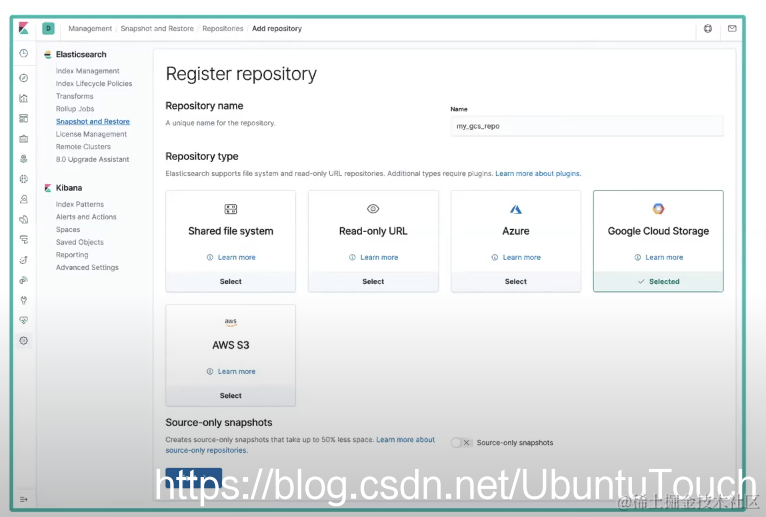Open the Canvas icon in the sidebar
Image resolution: width=766 pixels, height=517 pixels.
[x=23, y=139]
